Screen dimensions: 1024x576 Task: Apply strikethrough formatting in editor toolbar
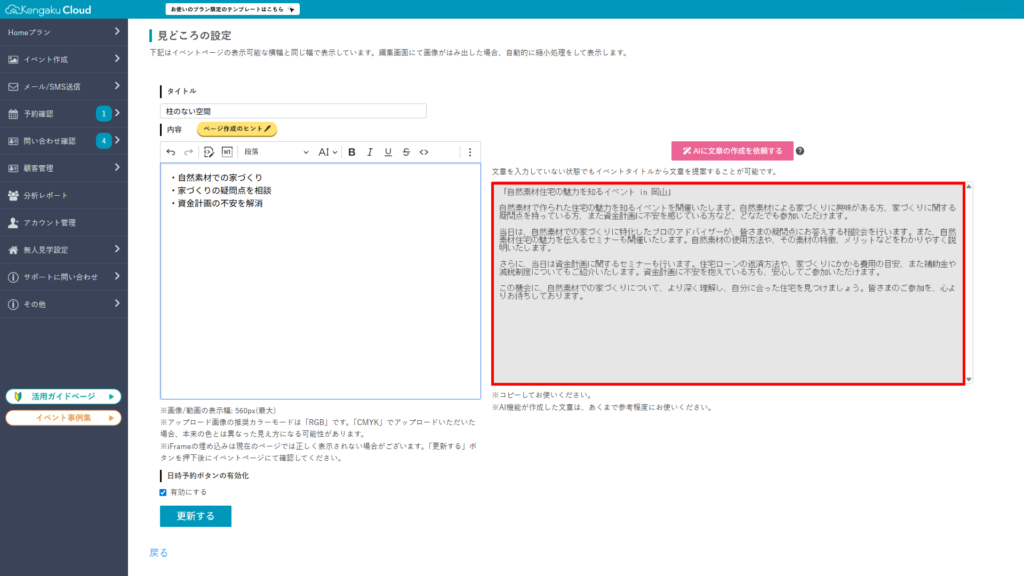point(406,152)
